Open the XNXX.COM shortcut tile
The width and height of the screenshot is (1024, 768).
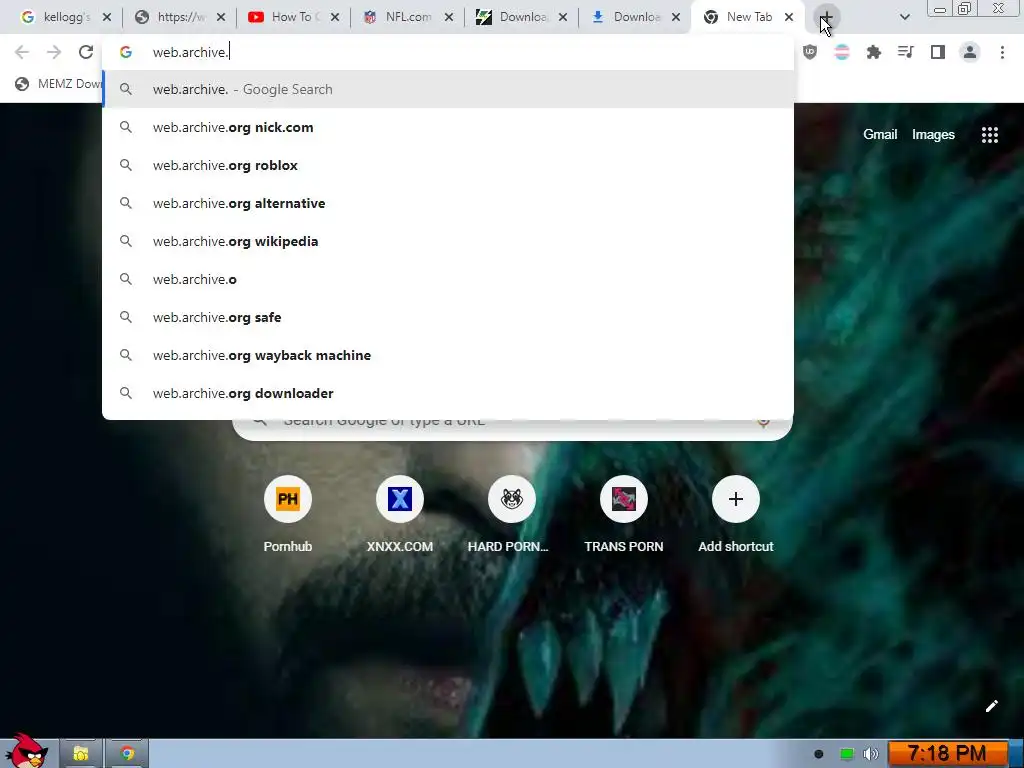tap(400, 515)
